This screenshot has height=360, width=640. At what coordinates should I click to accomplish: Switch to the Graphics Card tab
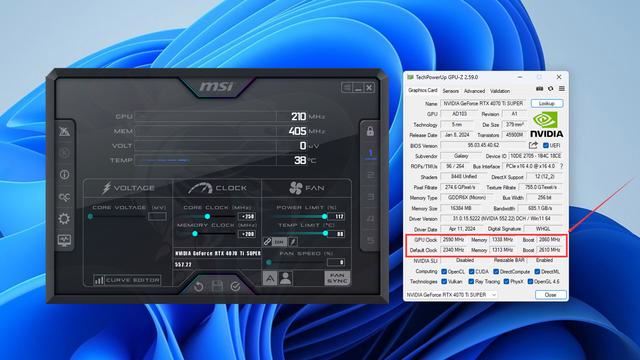[422, 90]
